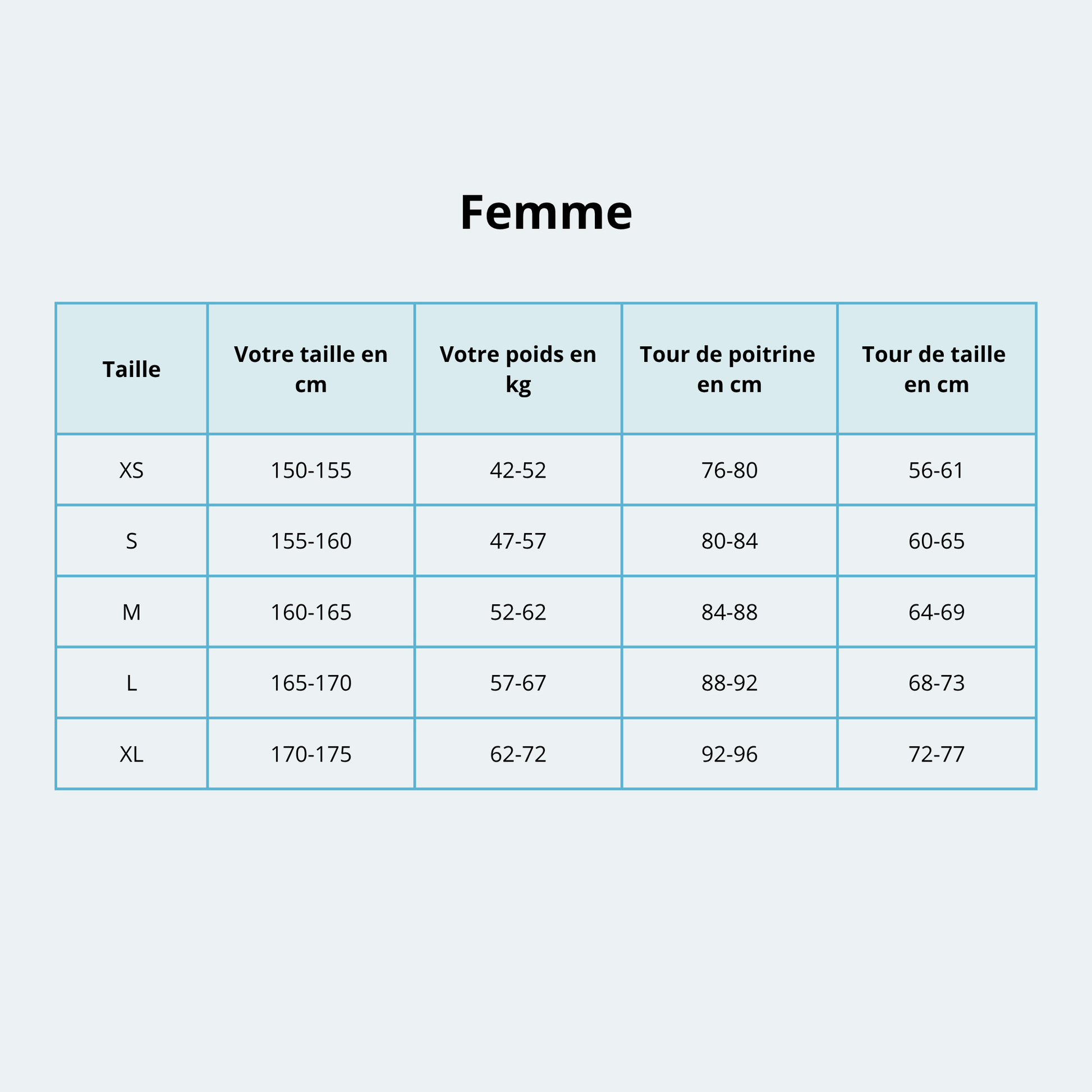Click the XS size row label
This screenshot has width=1092, height=1092.
[132, 470]
